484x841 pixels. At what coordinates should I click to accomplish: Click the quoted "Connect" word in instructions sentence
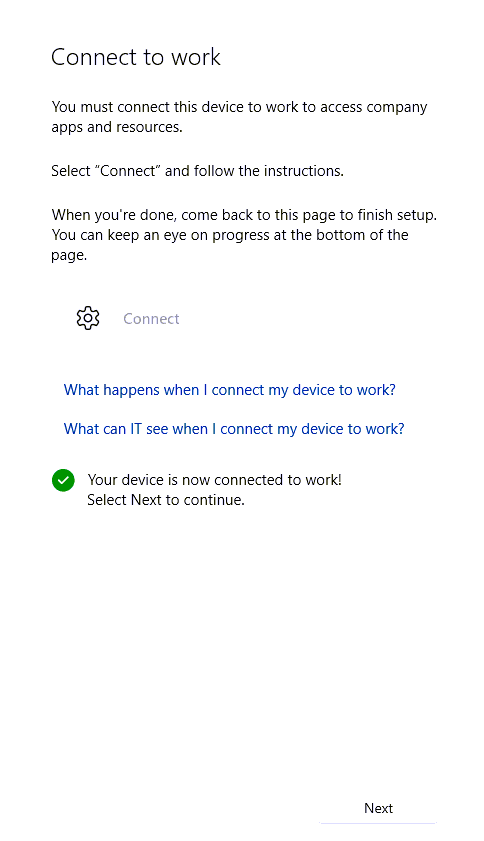[x=128, y=171]
